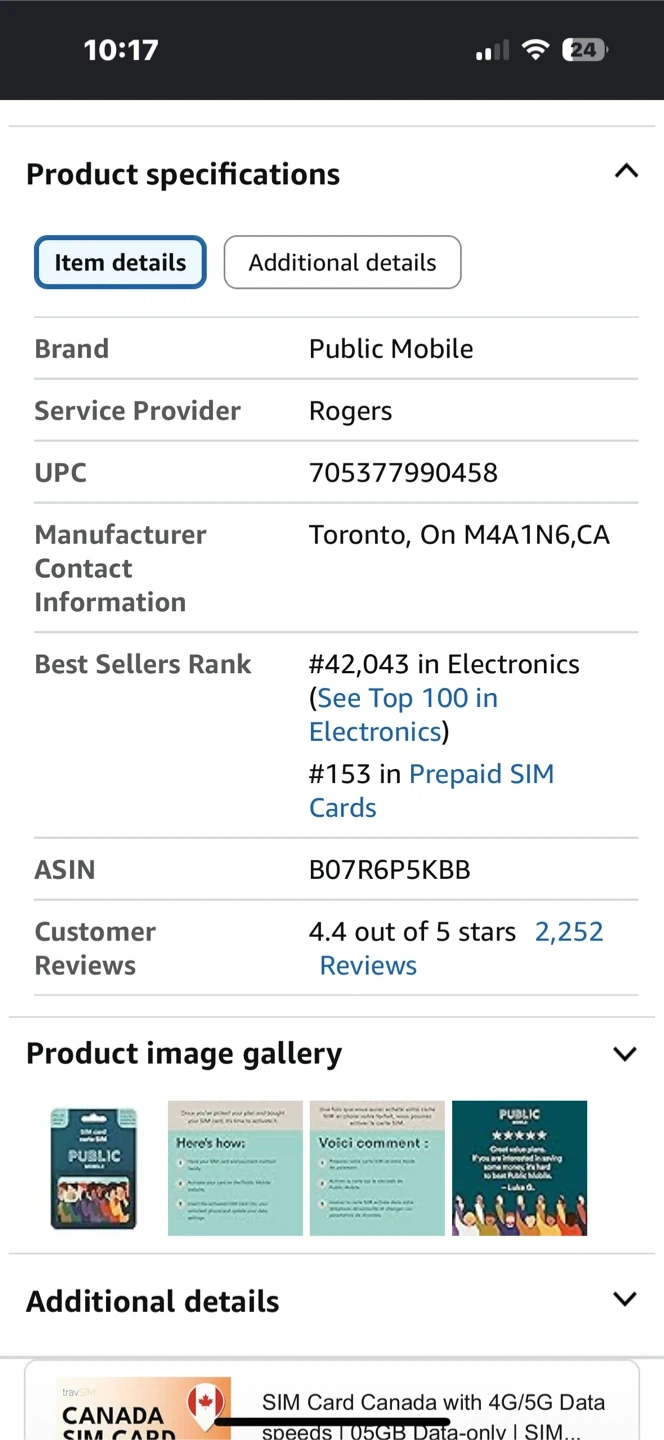Open the Prepaid SIM Cards category link
The height and width of the screenshot is (1440, 664).
point(480,775)
